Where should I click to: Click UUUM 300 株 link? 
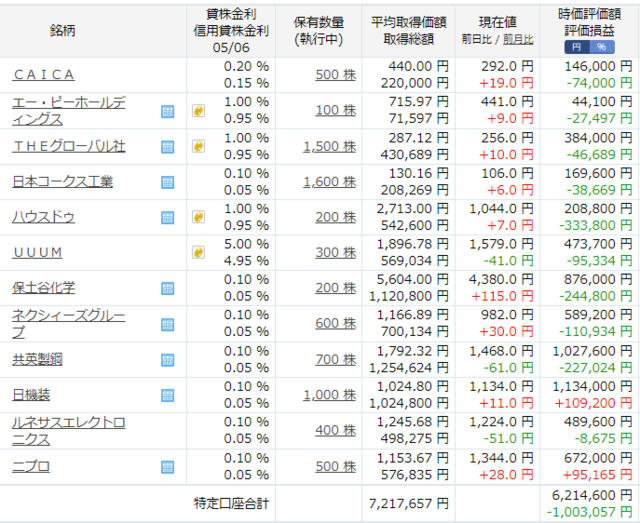tap(336, 253)
